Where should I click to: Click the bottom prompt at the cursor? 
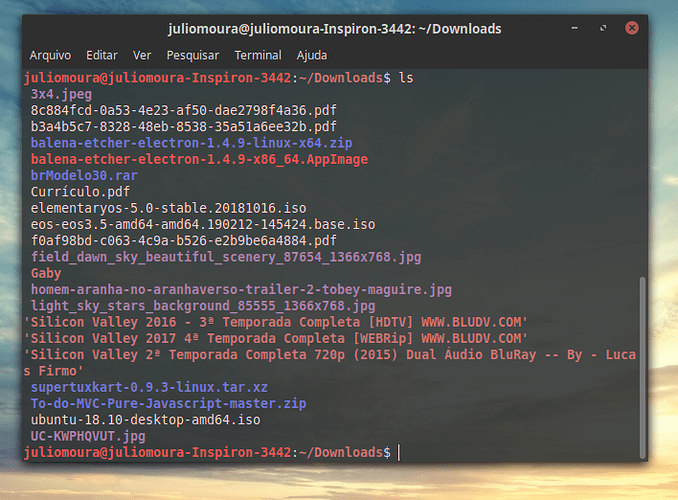[x=399, y=452]
